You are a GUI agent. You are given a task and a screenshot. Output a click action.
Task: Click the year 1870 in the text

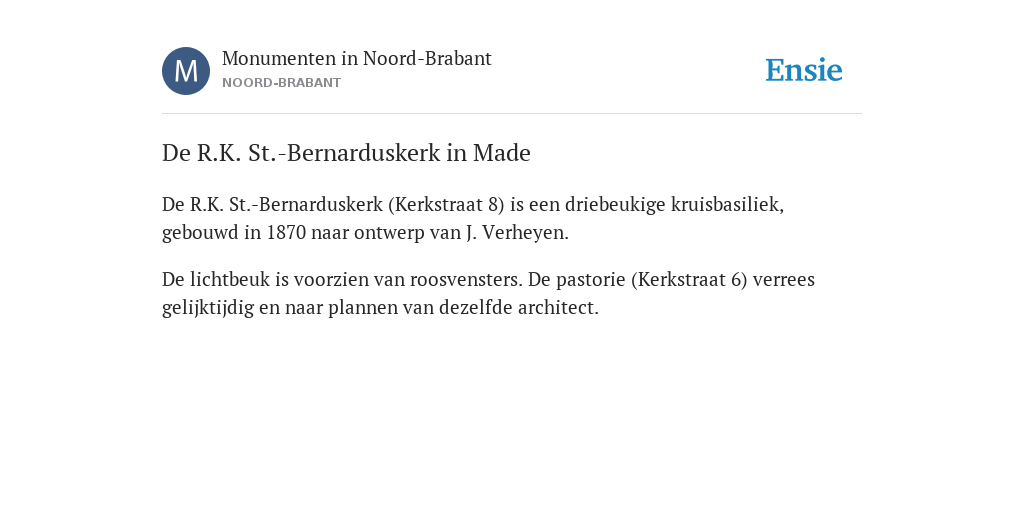click(286, 232)
